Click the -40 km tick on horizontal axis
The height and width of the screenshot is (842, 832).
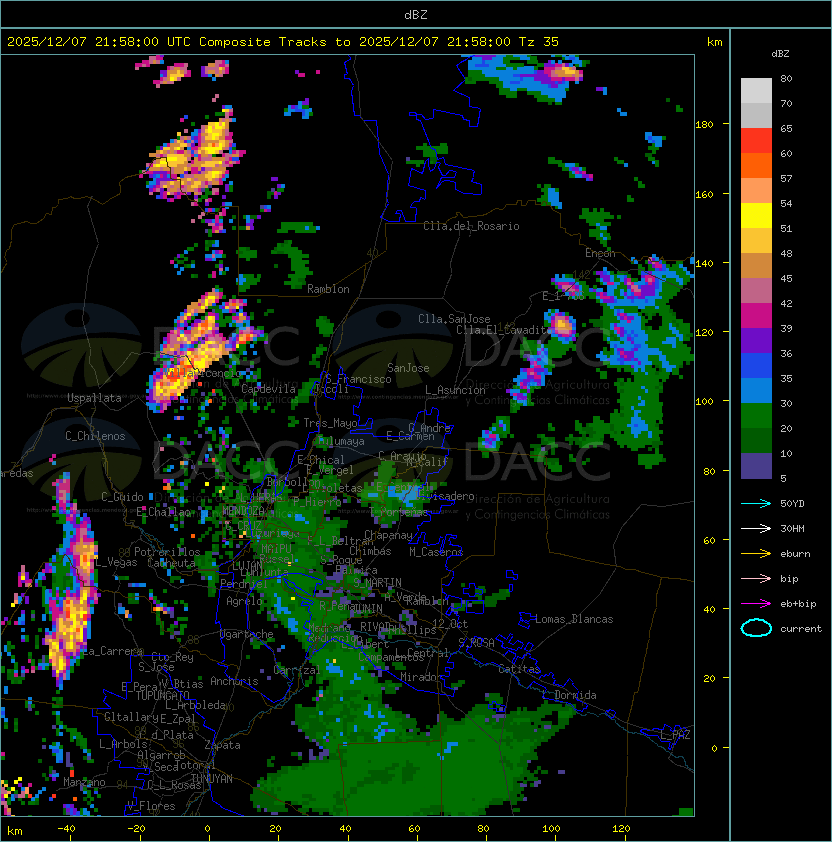66,829
